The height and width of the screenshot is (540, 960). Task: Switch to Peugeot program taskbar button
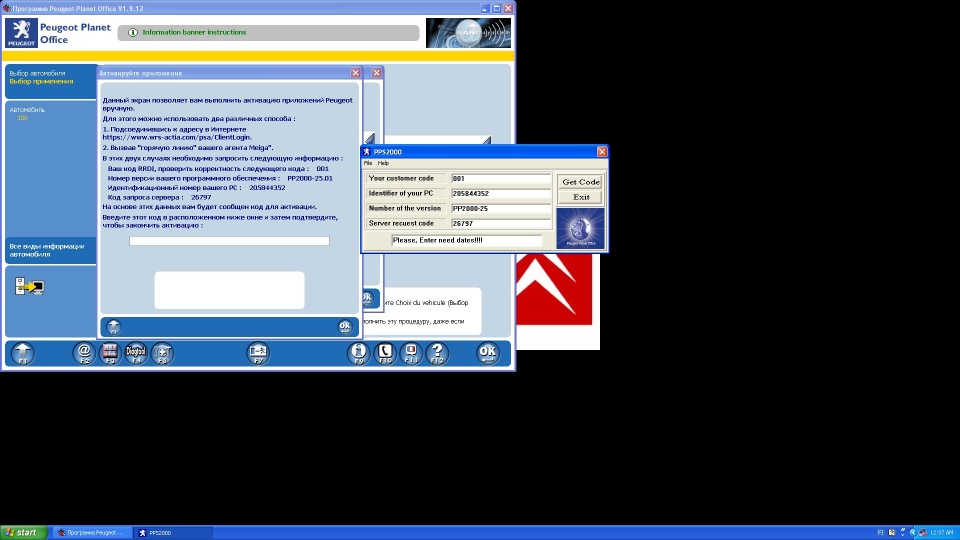click(92, 533)
